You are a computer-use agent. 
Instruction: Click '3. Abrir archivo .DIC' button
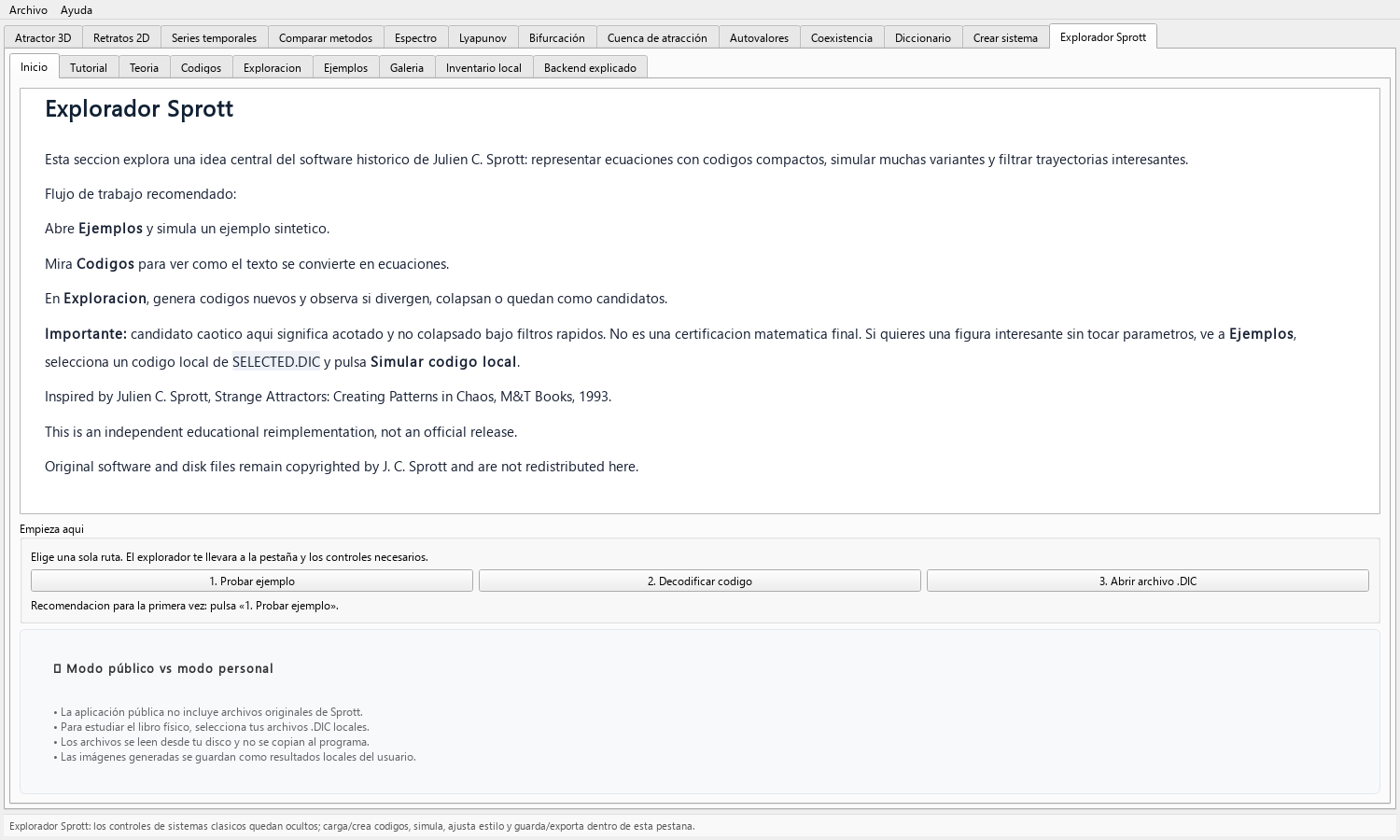tap(1148, 581)
